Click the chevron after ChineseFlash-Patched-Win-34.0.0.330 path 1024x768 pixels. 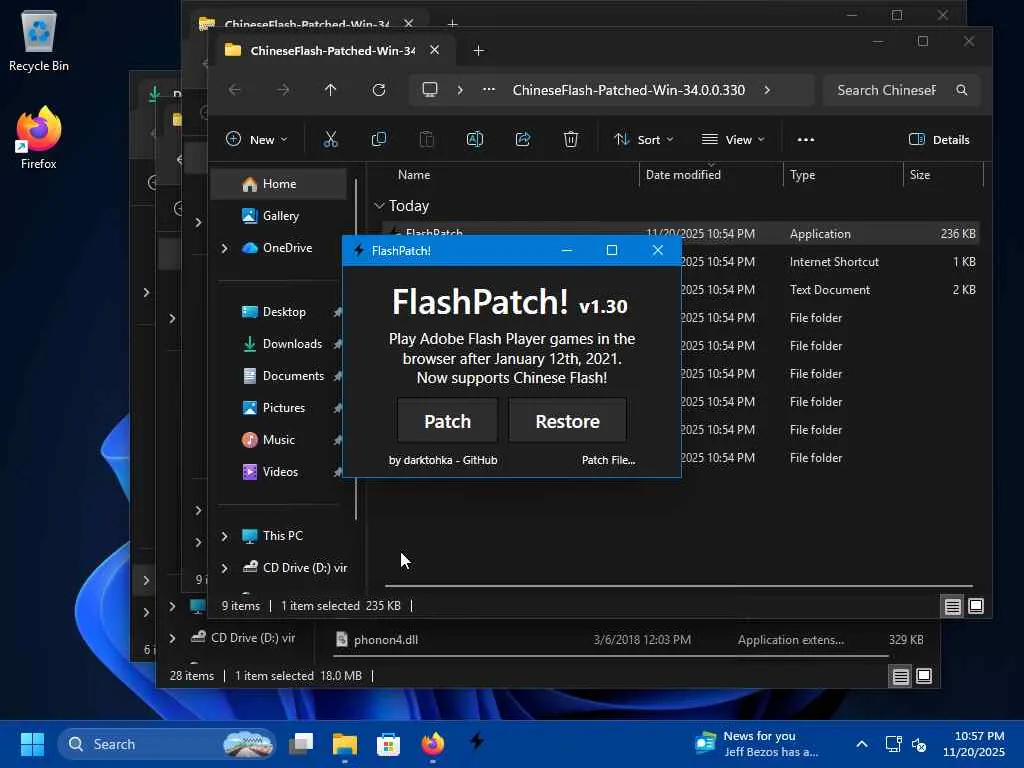[767, 89]
